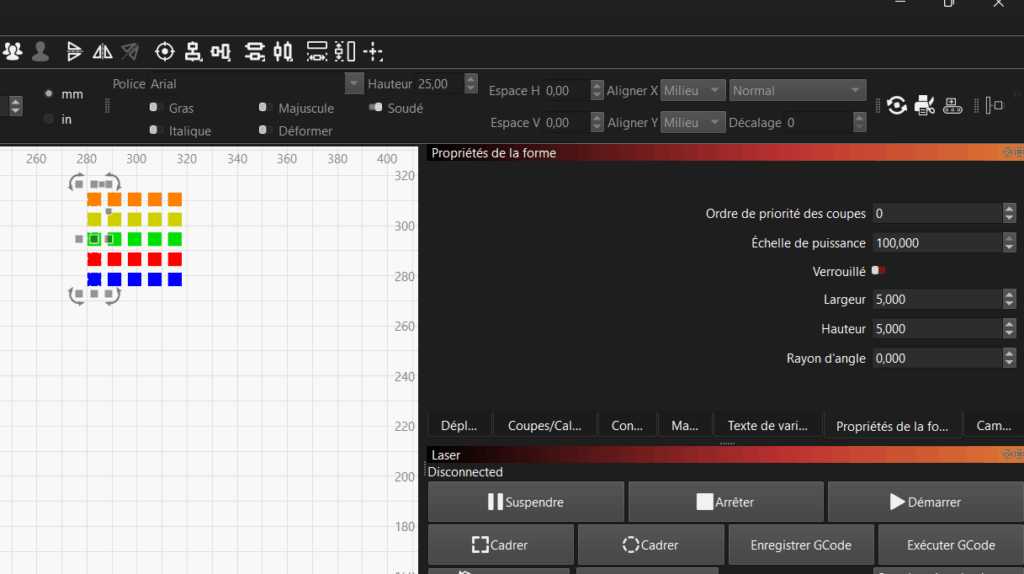Click the docking alignment icon at far right

coord(994,105)
